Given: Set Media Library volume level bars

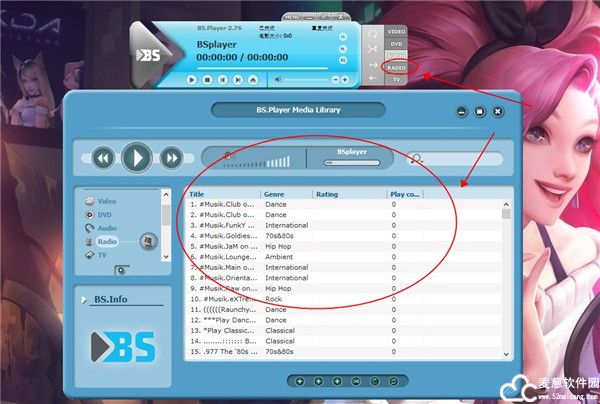Looking at the screenshot, I should click(256, 162).
